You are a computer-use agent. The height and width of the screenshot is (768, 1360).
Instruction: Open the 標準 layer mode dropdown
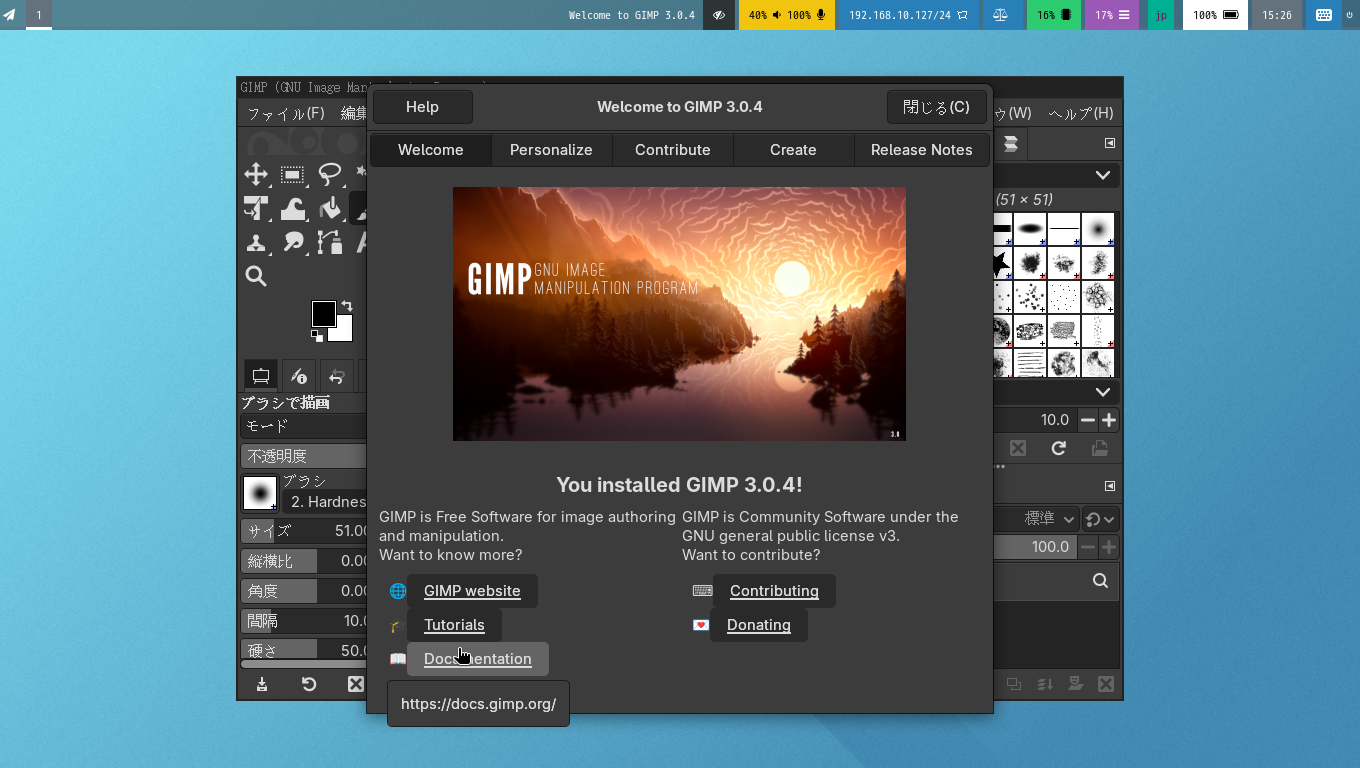[x=1037, y=519]
